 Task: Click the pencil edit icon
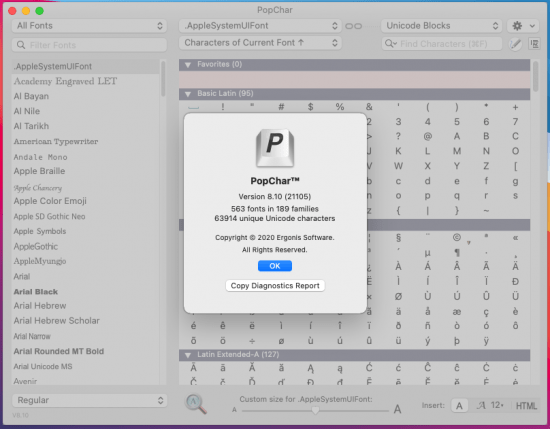click(515, 44)
